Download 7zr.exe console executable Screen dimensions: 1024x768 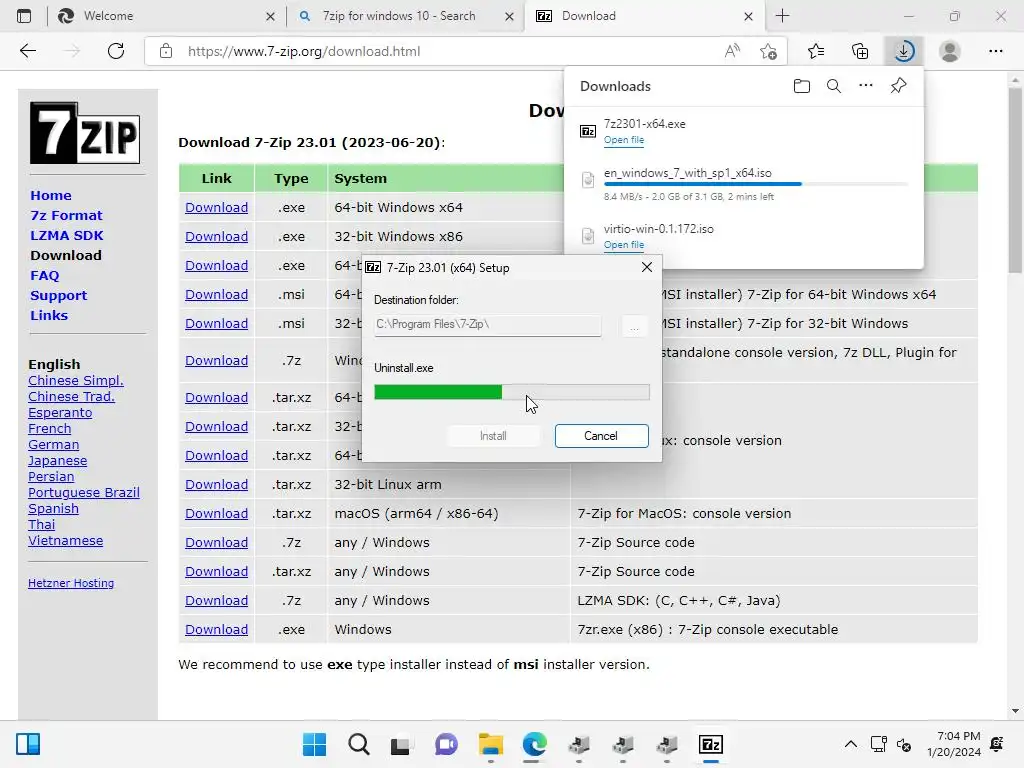tap(216, 630)
